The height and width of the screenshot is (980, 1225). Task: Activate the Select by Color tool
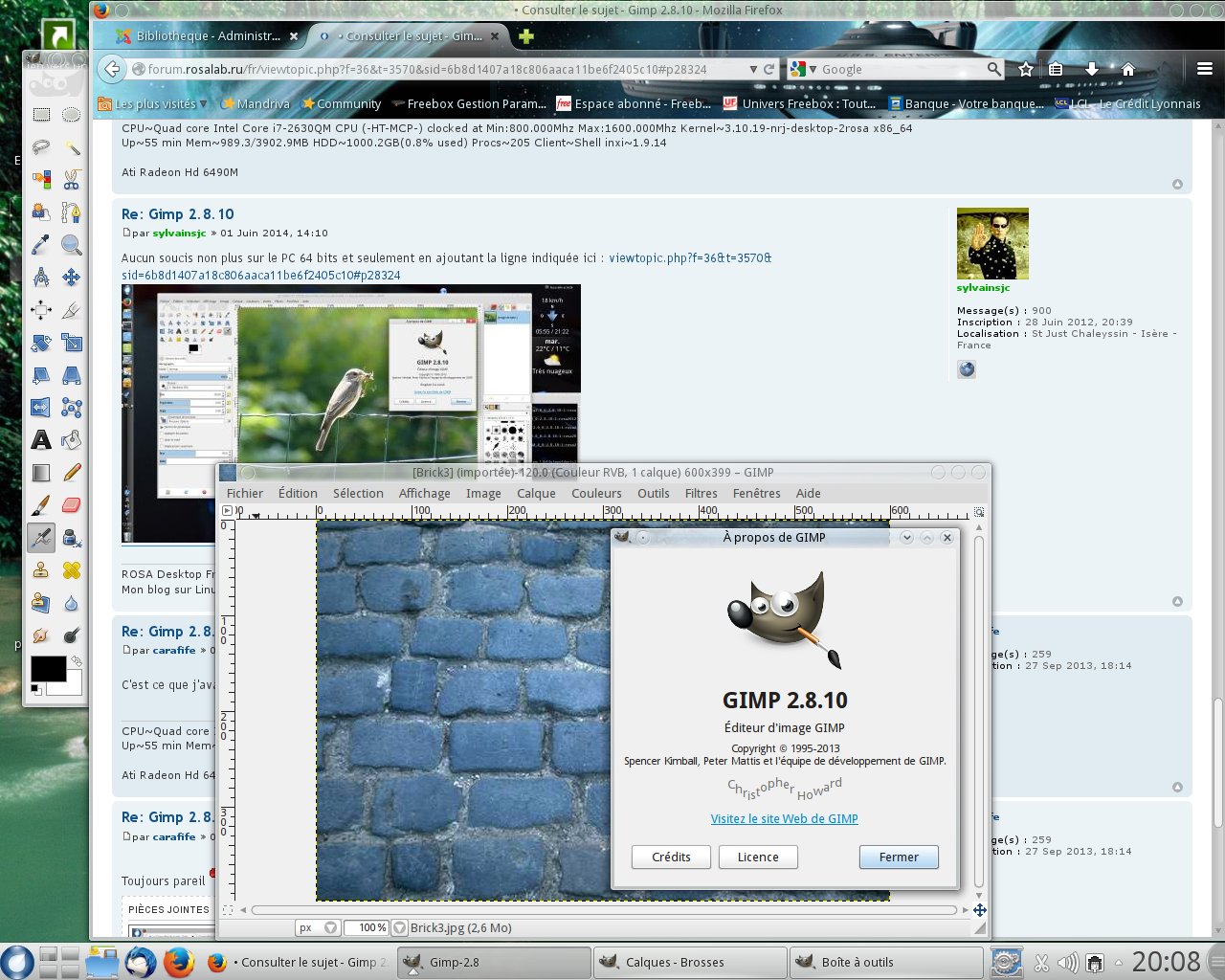point(41,180)
